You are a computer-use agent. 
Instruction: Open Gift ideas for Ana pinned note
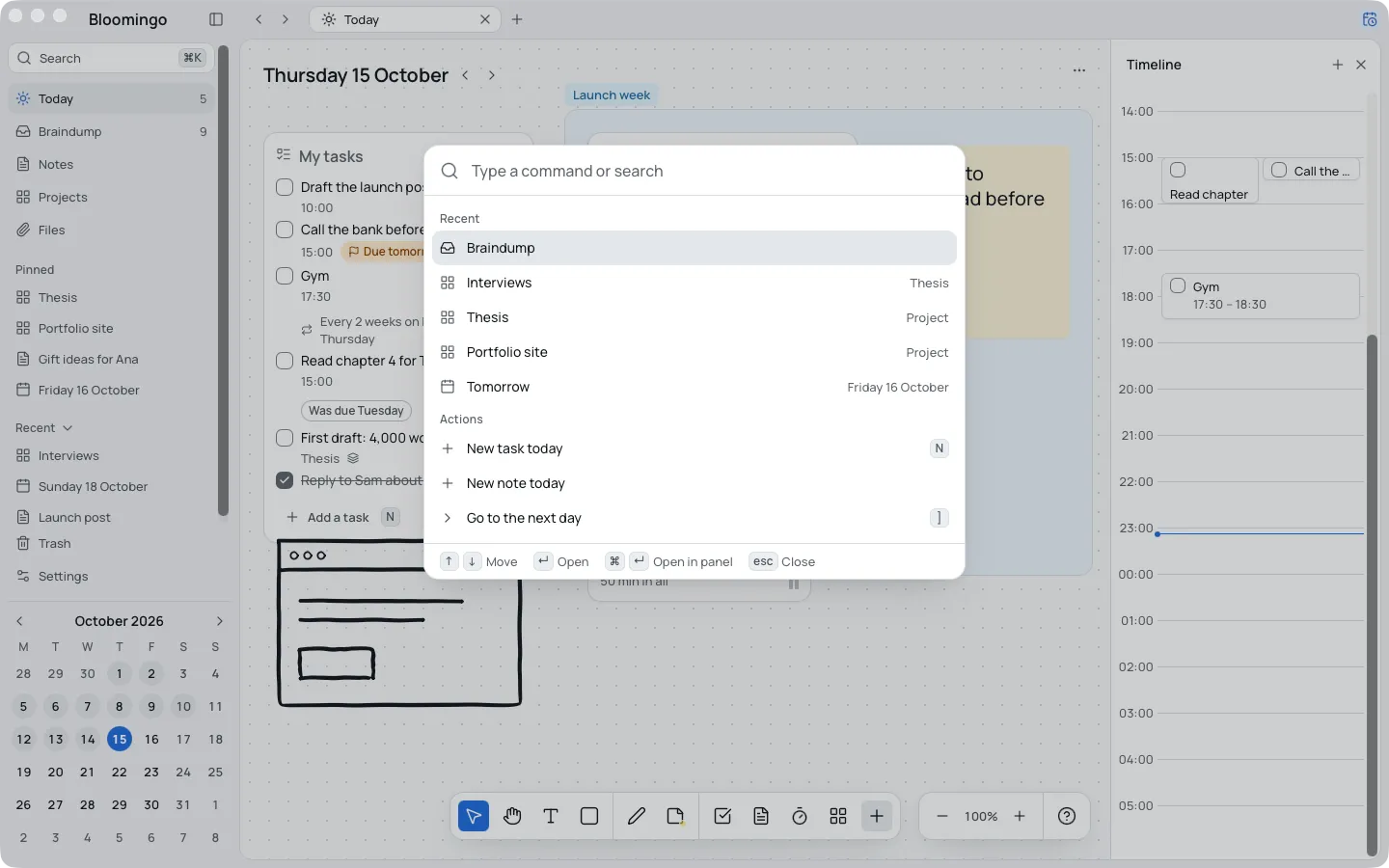112,359
